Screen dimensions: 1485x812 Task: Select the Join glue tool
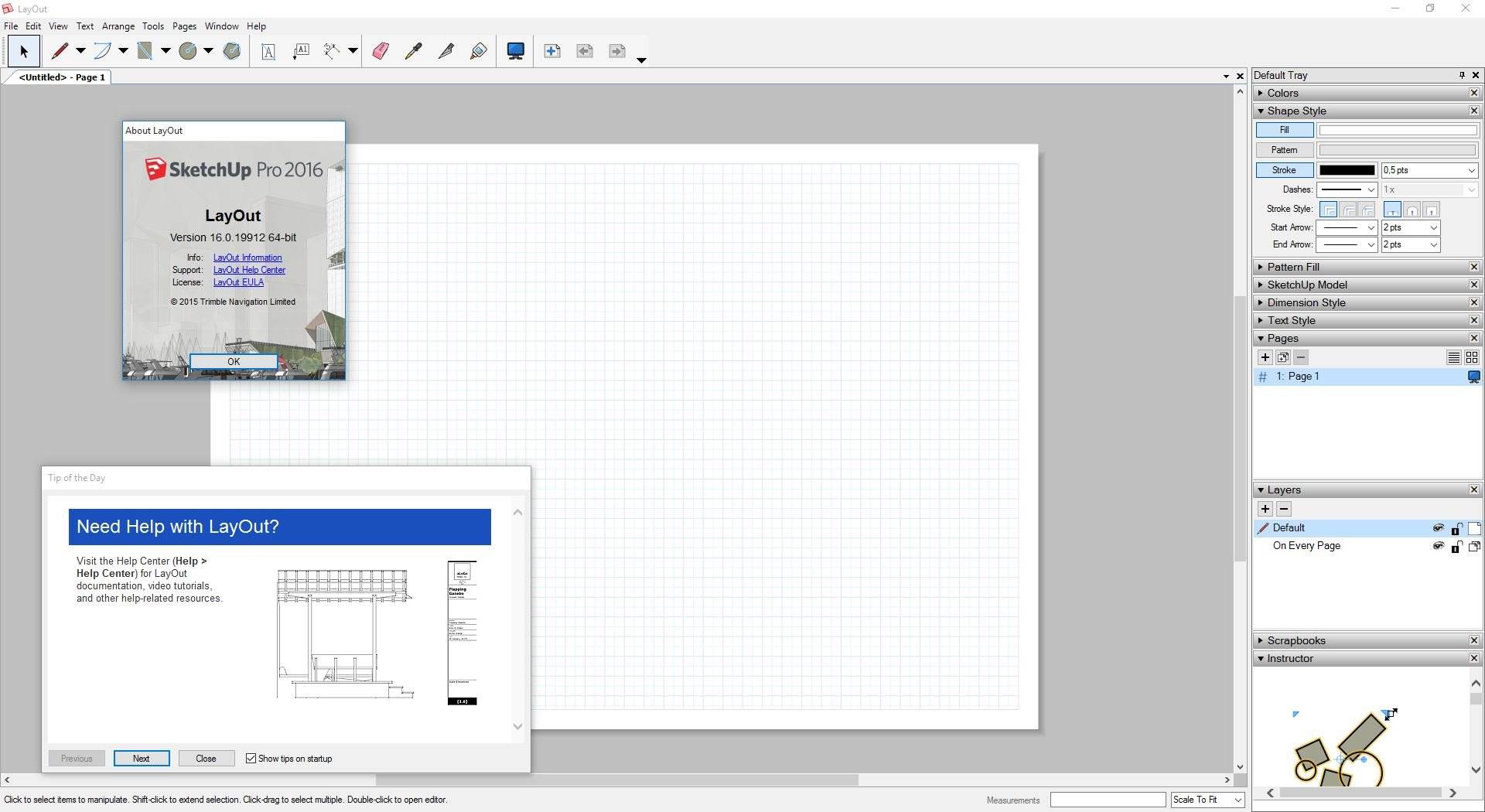[479, 51]
